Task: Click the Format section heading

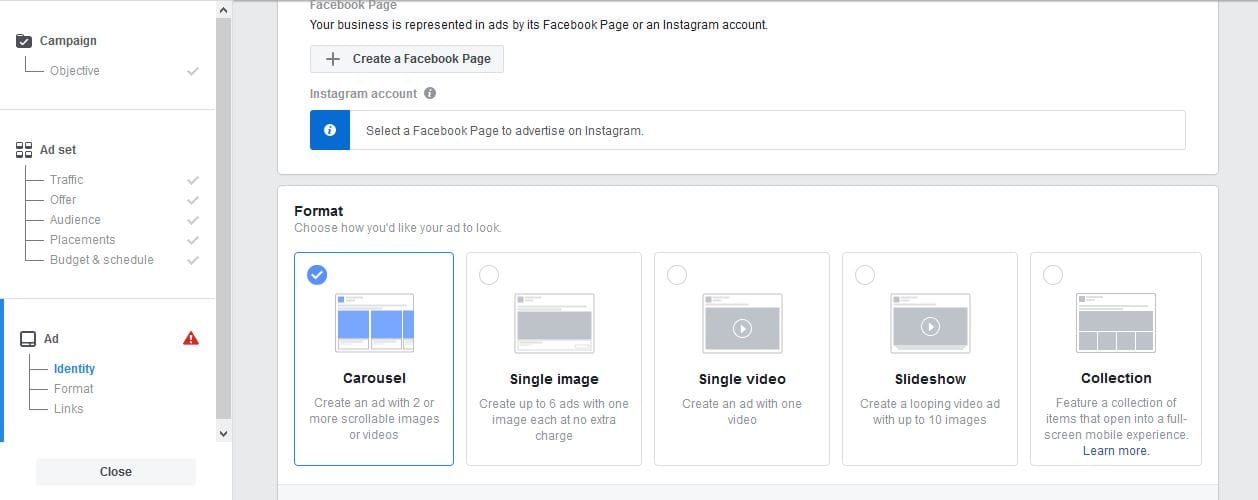Action: tap(319, 211)
